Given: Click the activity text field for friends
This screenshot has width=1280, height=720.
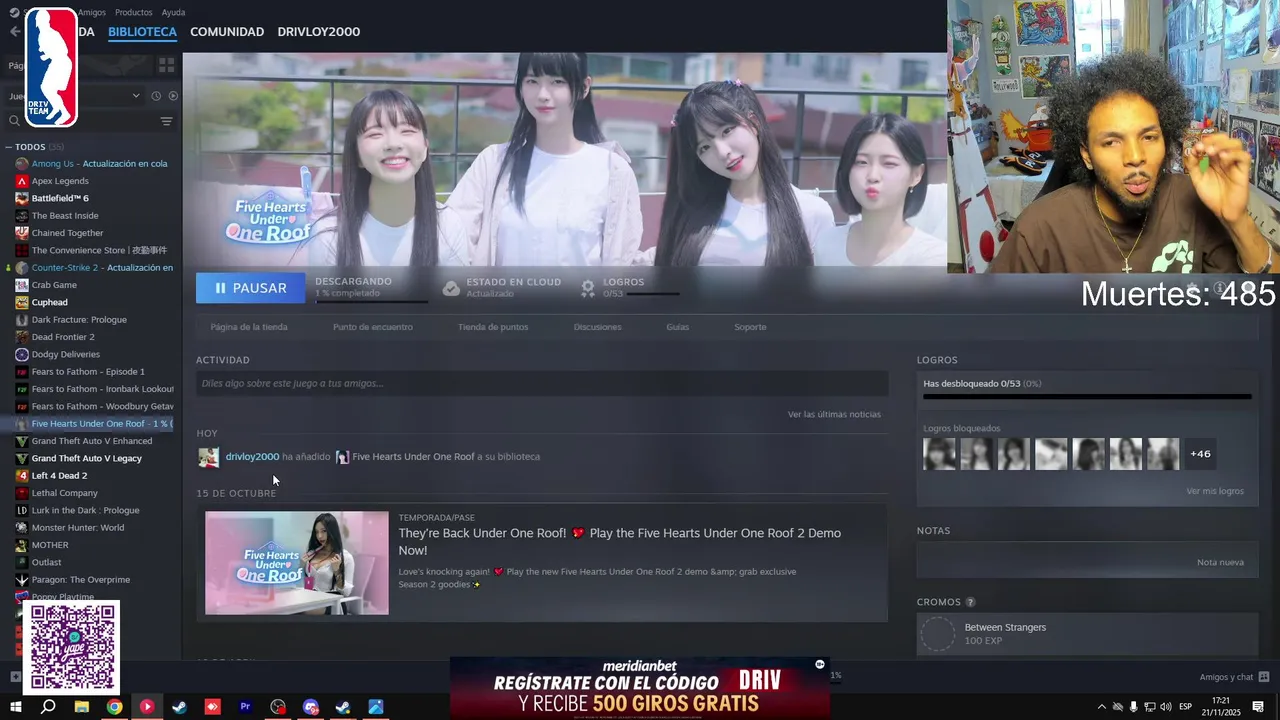Looking at the screenshot, I should pos(542,383).
